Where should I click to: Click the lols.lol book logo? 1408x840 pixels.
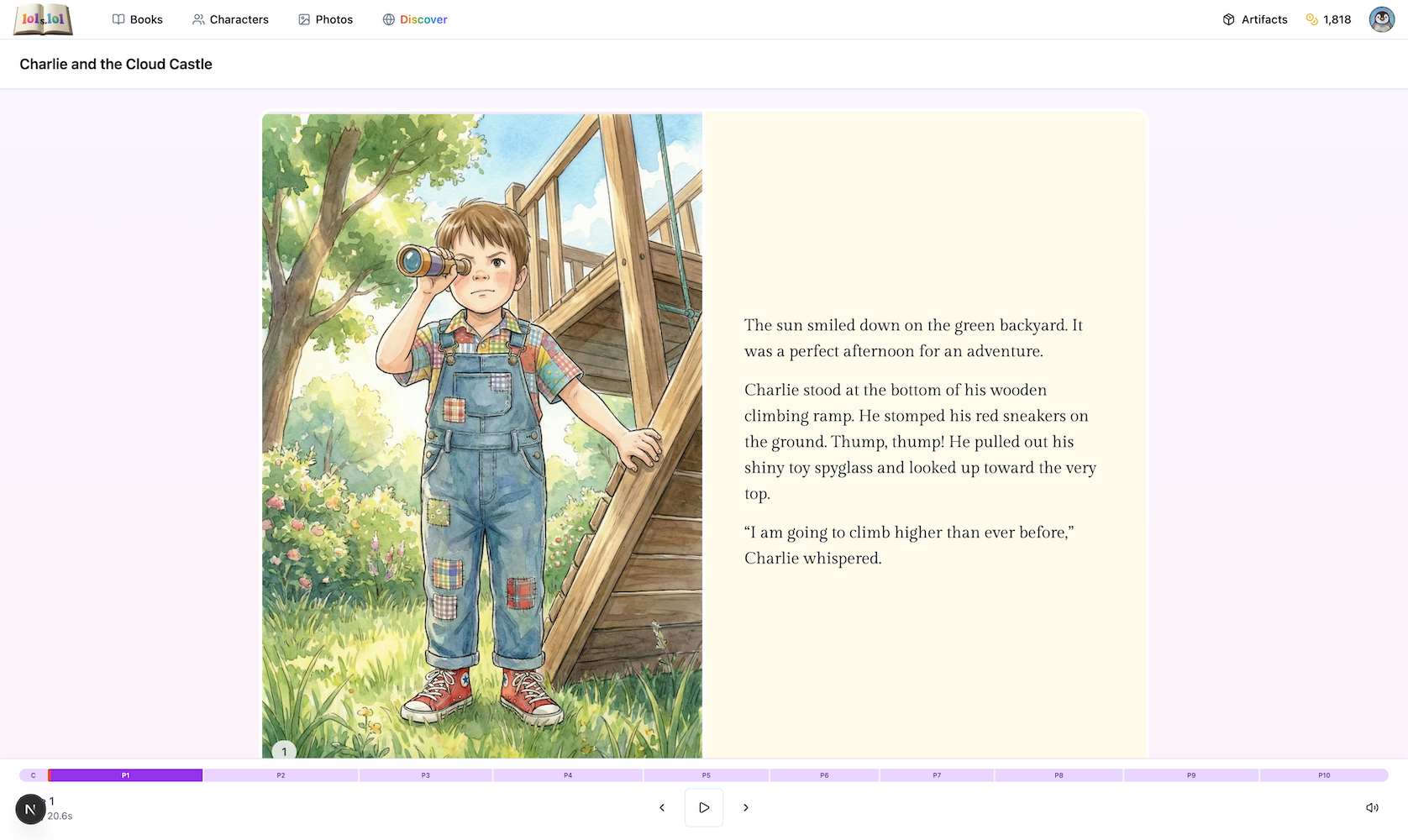point(42,18)
